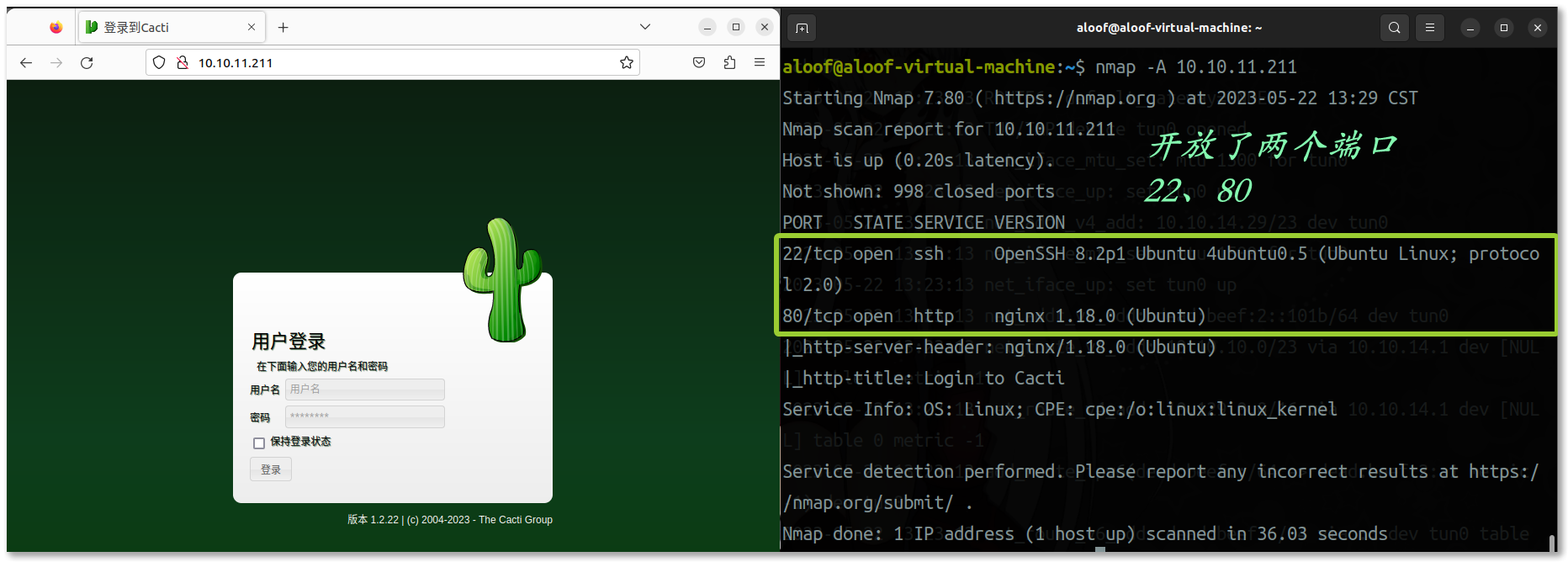The height and width of the screenshot is (562, 1568).
Task: Expand the Firefox list all tabs chevron
Action: point(645,27)
